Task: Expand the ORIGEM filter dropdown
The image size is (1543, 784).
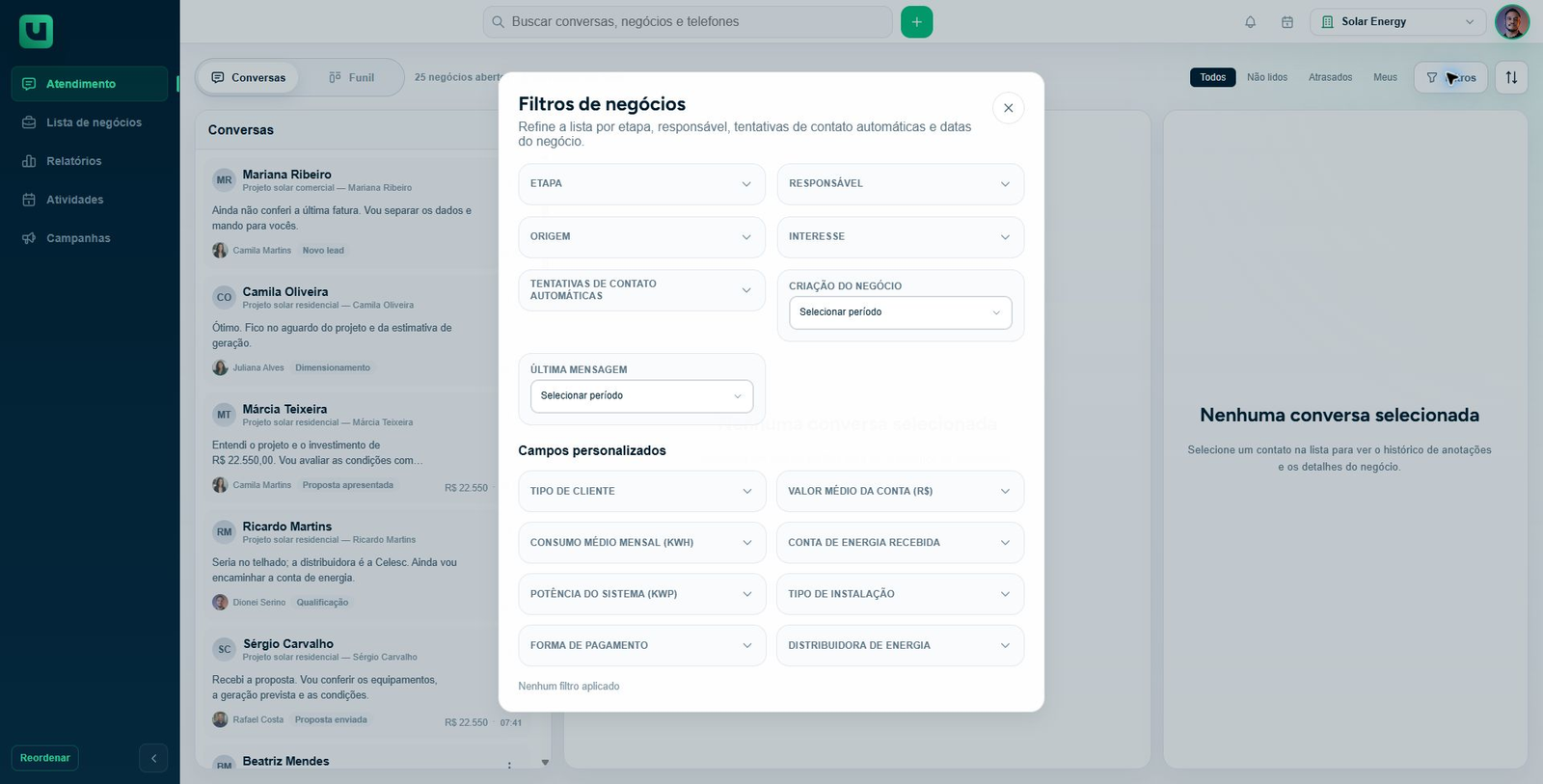Action: click(641, 236)
